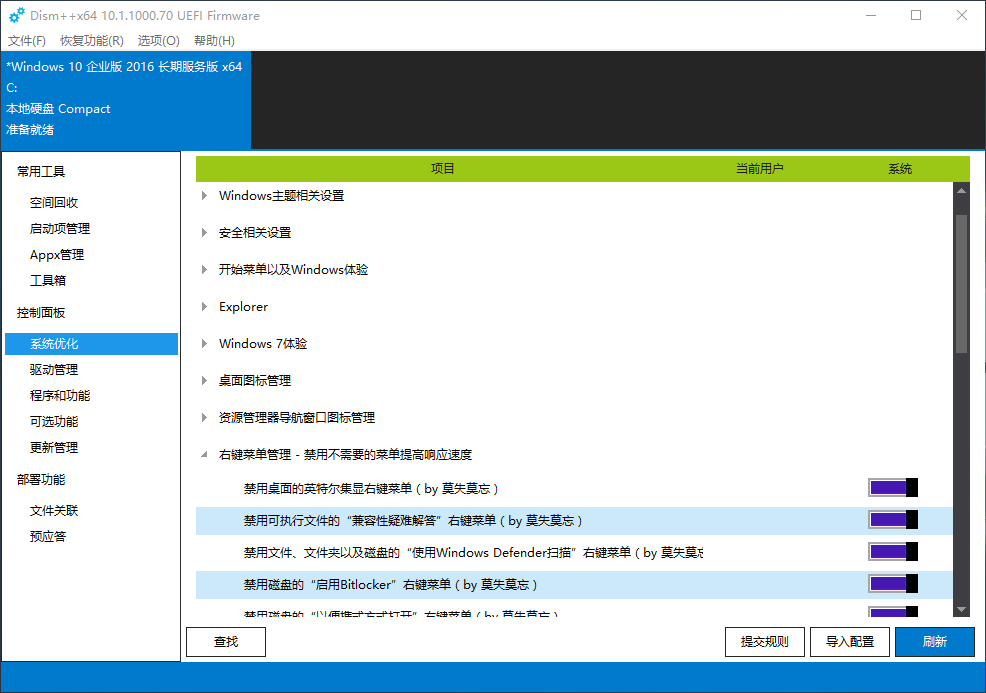The width and height of the screenshot is (986, 693).
Task: Toggle the 禁用桌面的英特尔集显右键菜单 switch
Action: click(893, 488)
